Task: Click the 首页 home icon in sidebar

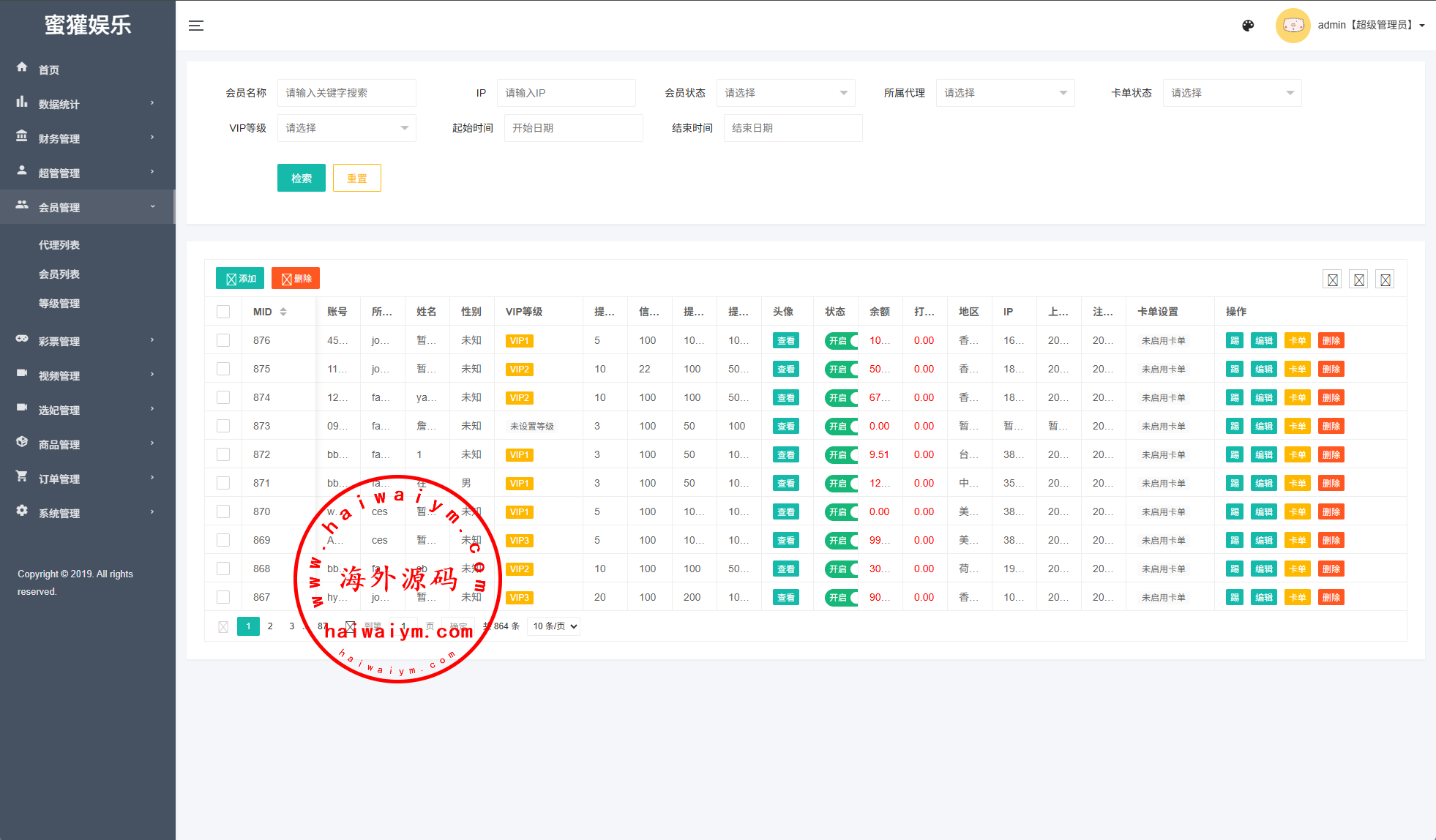Action: coord(22,67)
